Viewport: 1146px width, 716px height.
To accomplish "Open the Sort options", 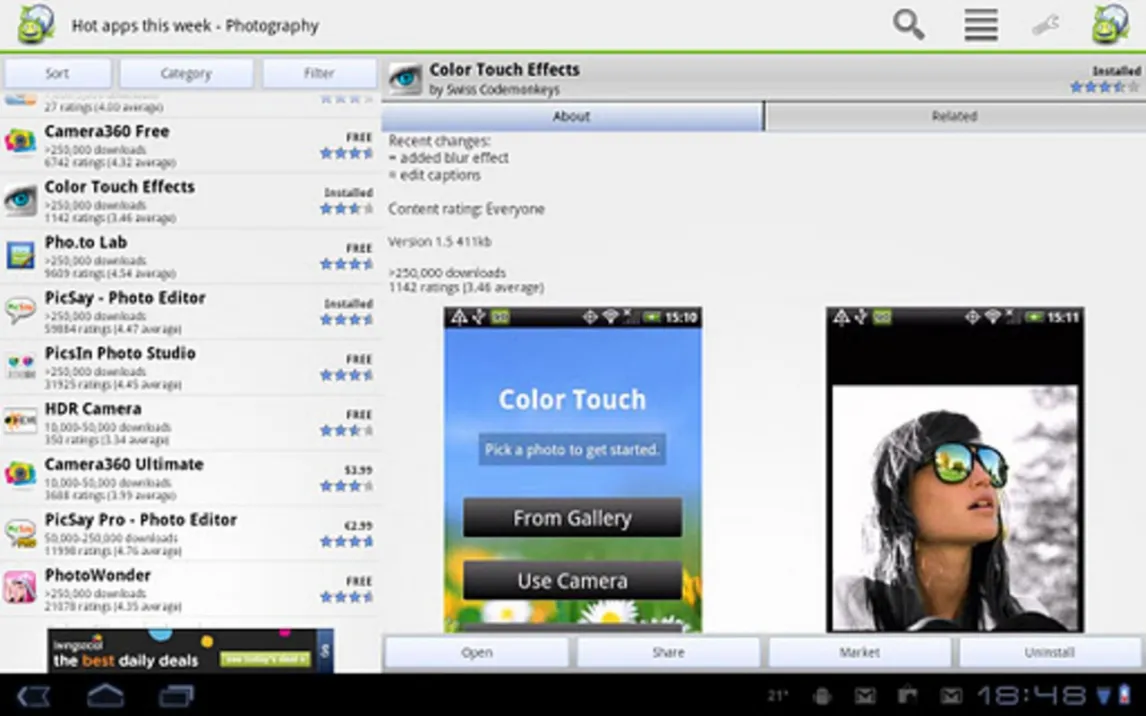I will tap(57, 73).
